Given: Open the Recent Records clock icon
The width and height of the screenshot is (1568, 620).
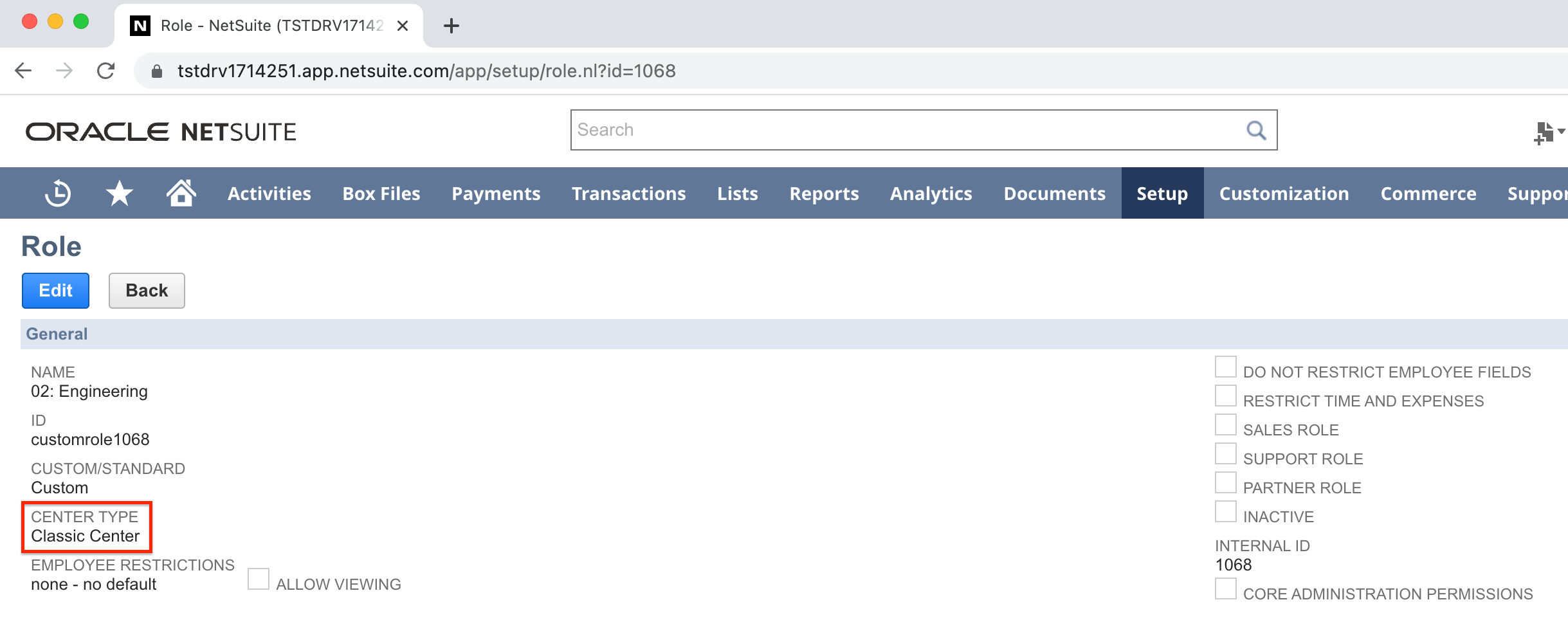Looking at the screenshot, I should 58,194.
